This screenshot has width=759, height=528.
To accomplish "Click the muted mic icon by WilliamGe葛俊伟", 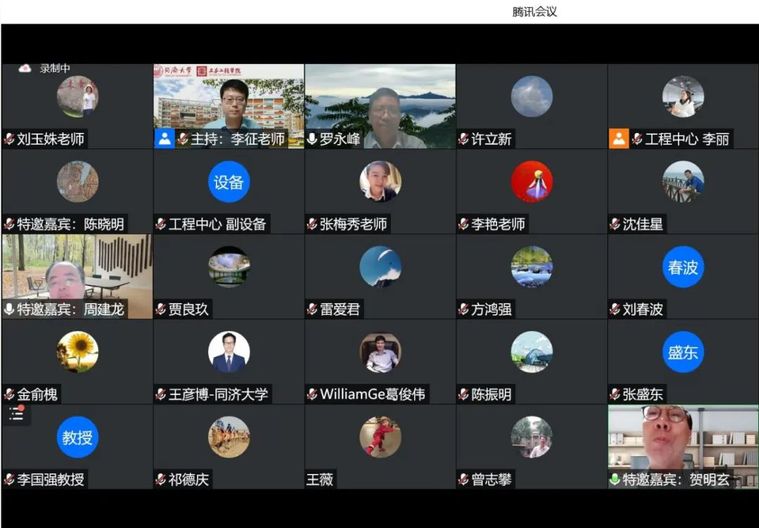I will (312, 394).
